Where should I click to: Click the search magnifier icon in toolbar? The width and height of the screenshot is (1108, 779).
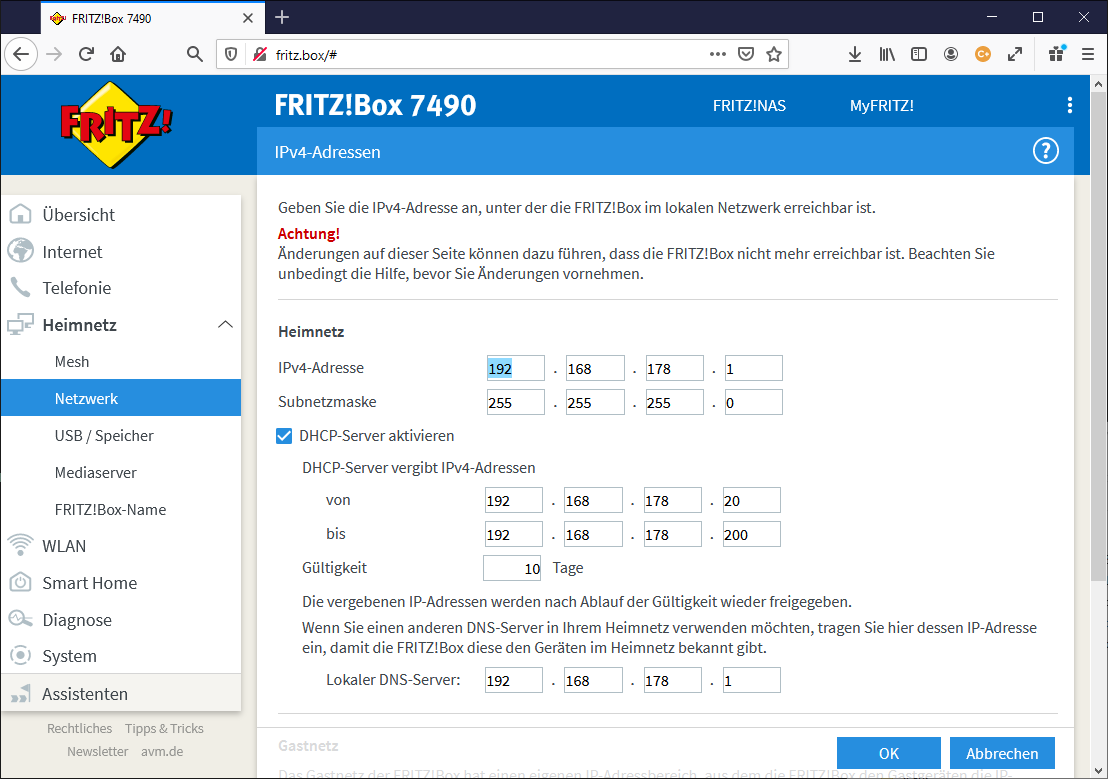pyautogui.click(x=195, y=54)
